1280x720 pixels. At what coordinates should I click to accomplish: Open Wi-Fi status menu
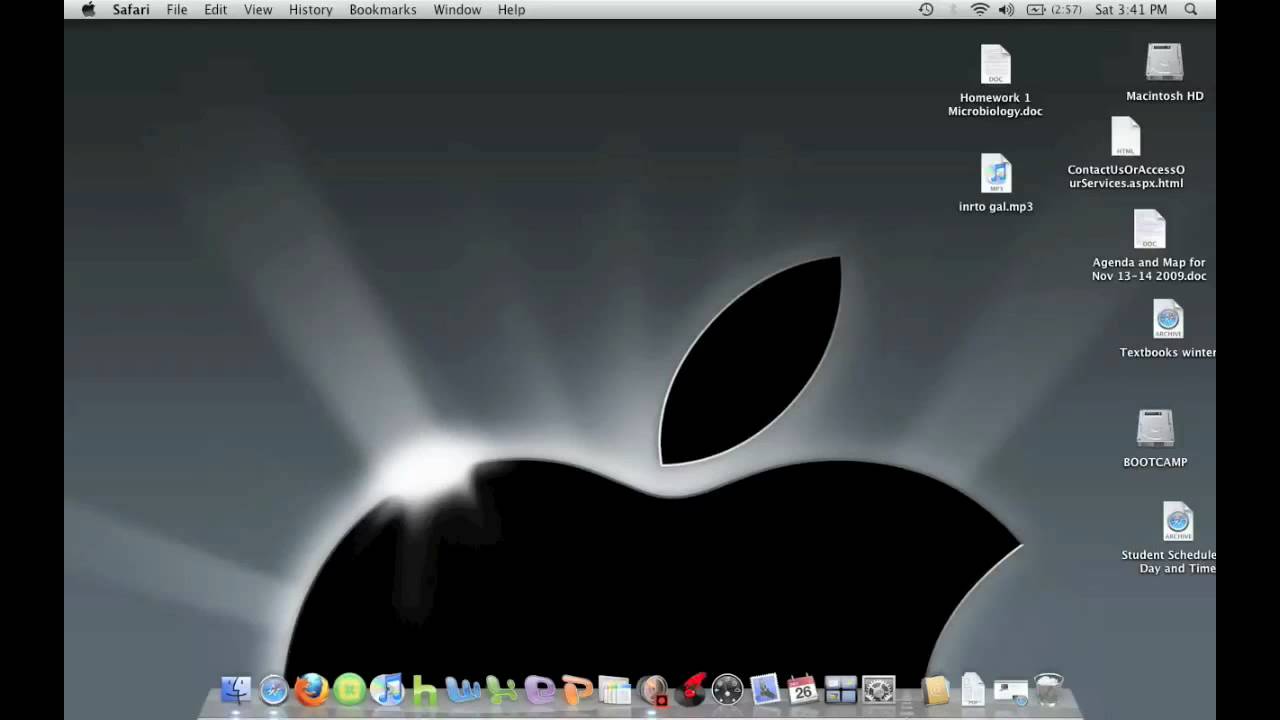tap(980, 9)
